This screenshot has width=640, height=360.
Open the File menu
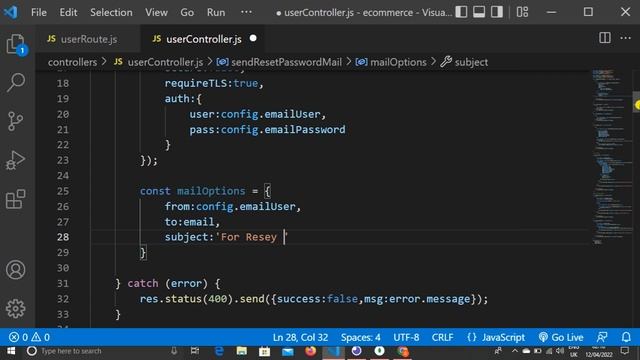coord(39,12)
